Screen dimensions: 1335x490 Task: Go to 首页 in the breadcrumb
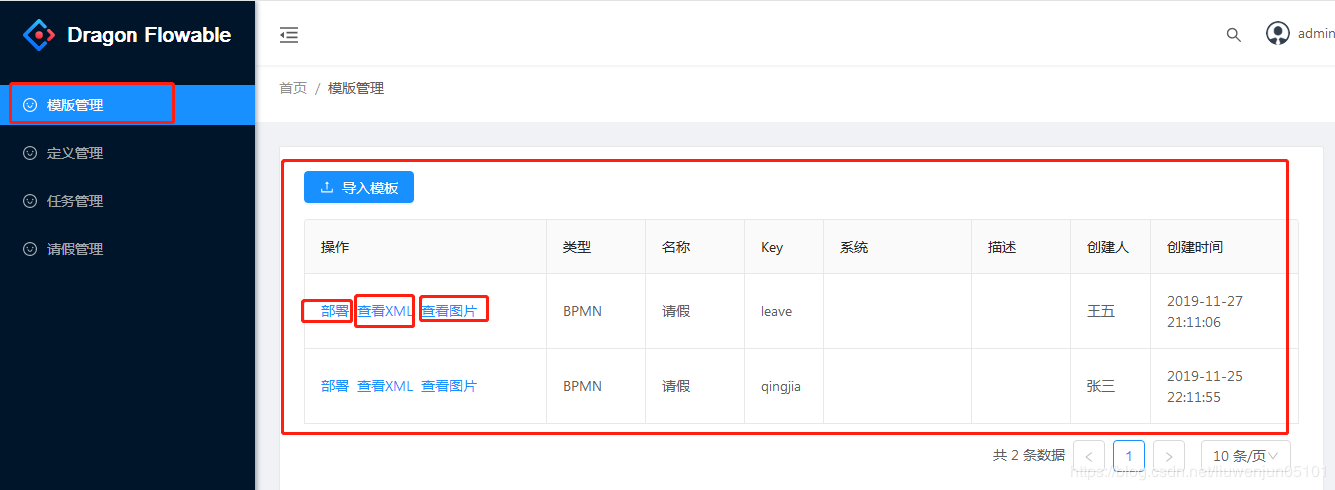(293, 88)
